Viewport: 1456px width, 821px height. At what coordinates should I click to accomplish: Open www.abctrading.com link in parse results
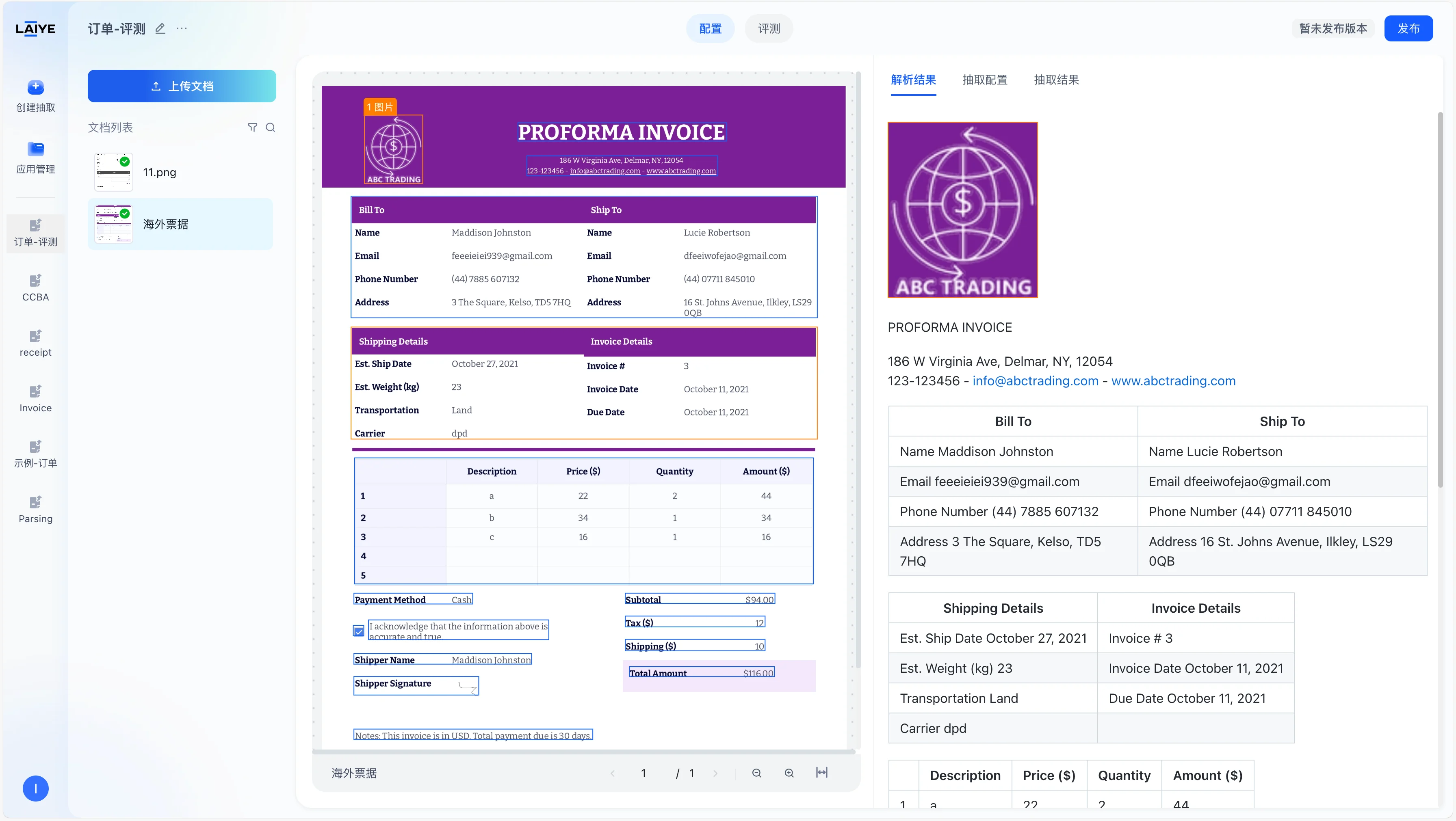(1173, 381)
